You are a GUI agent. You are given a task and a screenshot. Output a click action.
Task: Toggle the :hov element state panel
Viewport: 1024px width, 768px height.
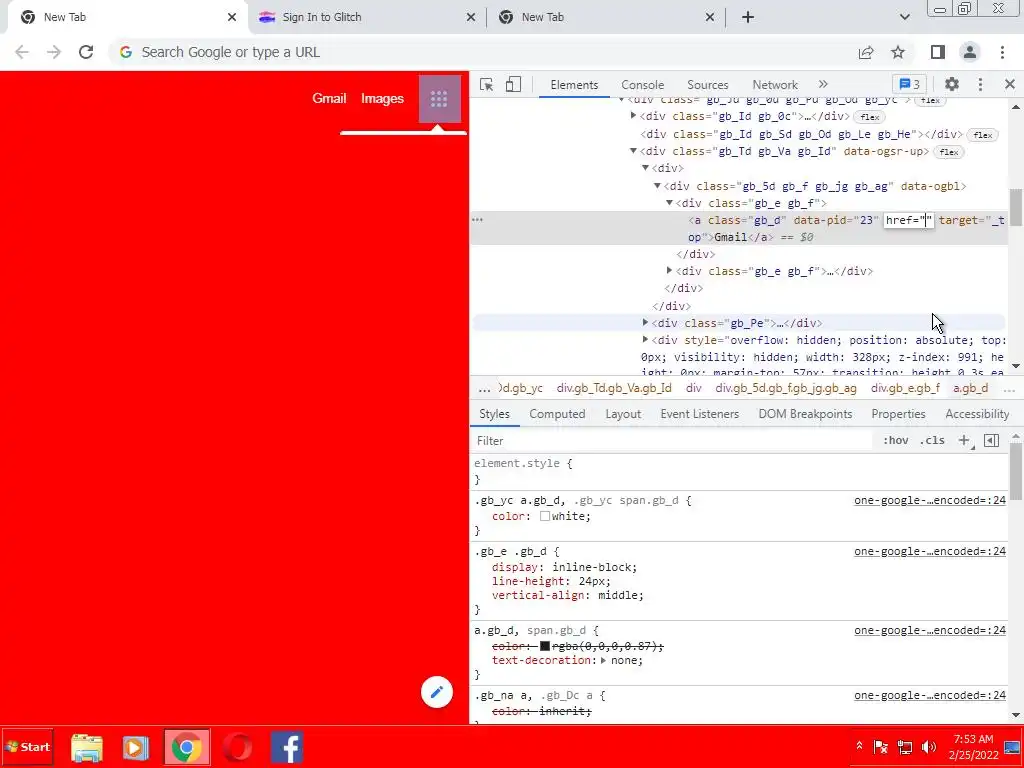tap(895, 440)
